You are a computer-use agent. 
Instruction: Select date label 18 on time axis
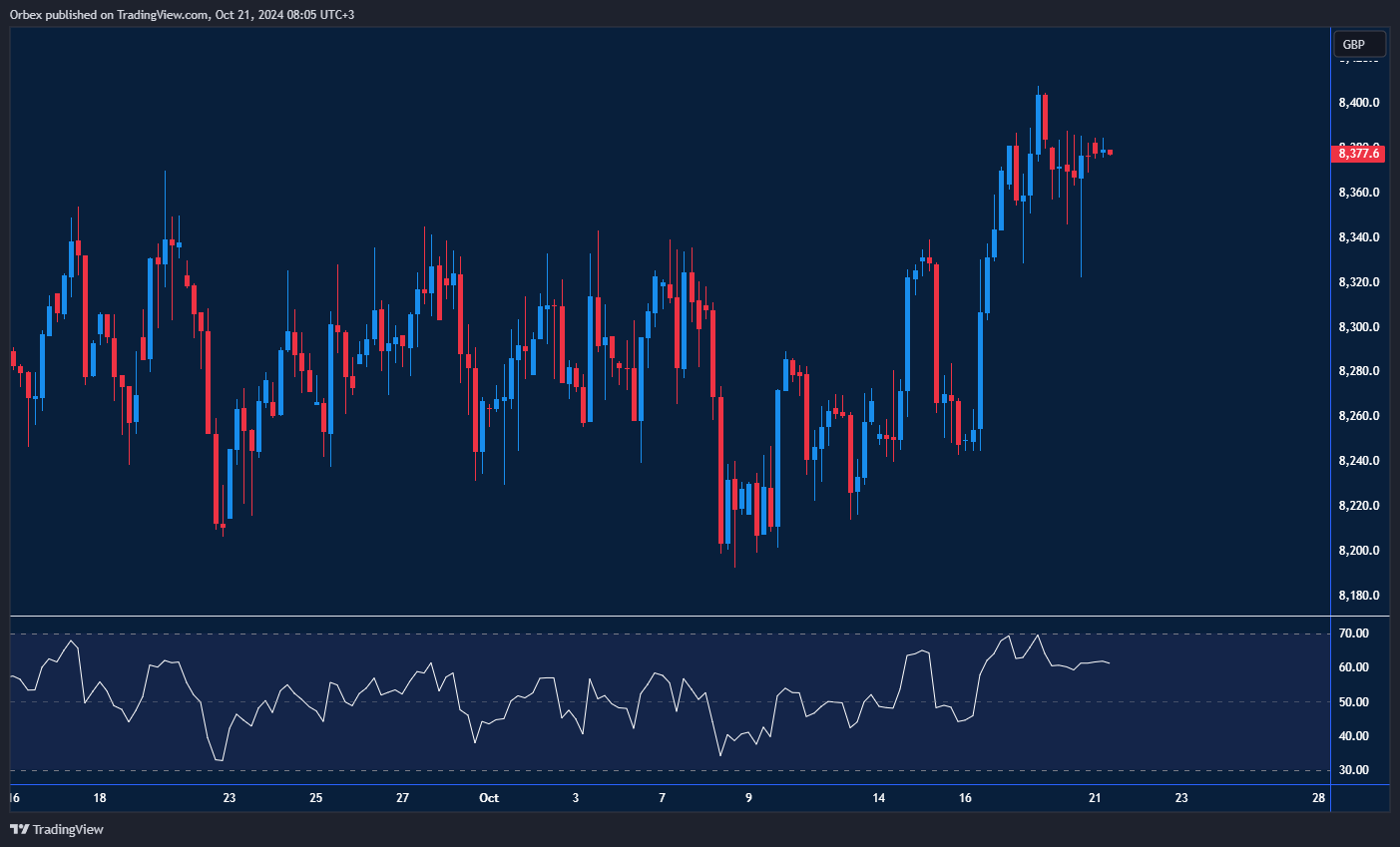coord(100,798)
